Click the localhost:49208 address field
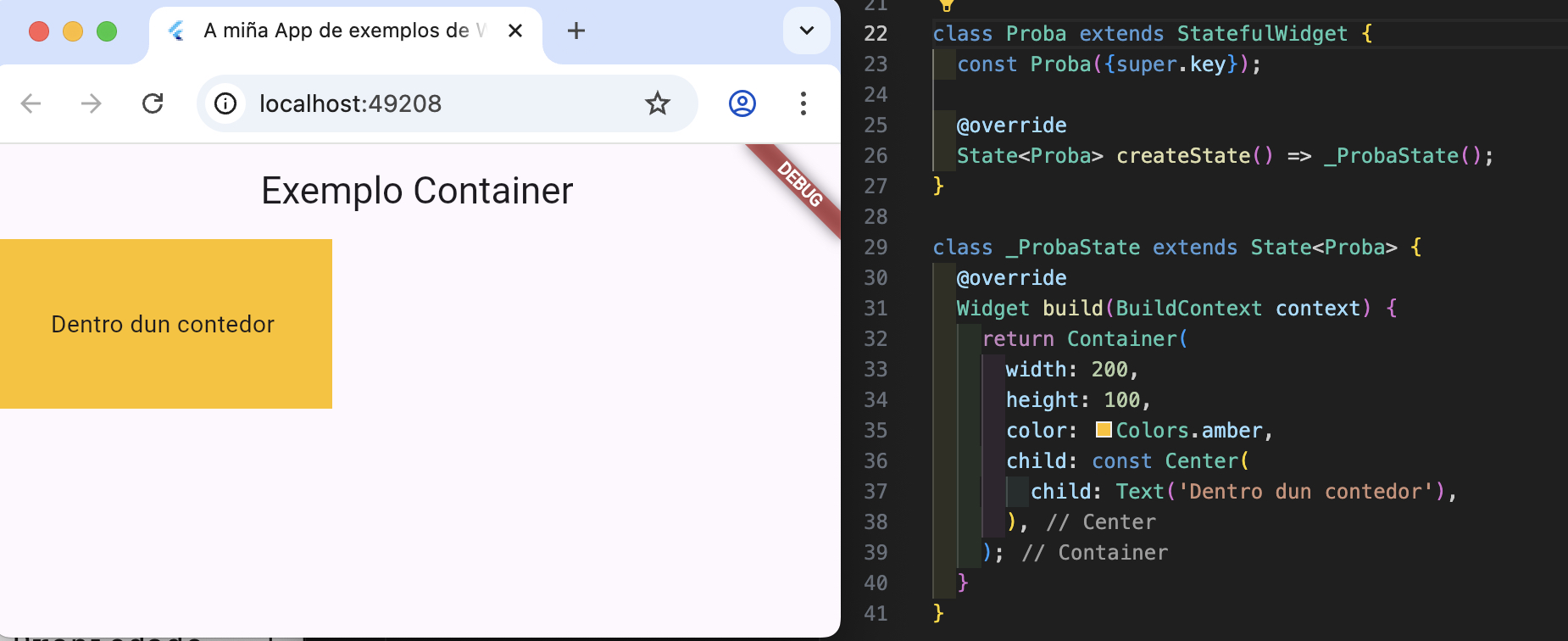Screen dimensions: 1568x641 424,103
